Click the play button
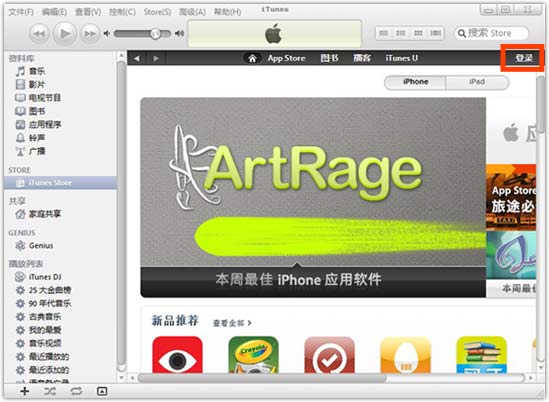The width and height of the screenshot is (549, 402). click(x=64, y=34)
